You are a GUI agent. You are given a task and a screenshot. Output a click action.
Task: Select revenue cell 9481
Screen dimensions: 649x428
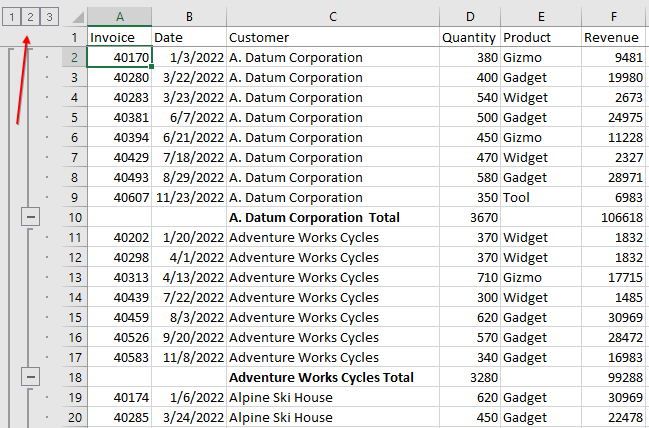point(614,57)
